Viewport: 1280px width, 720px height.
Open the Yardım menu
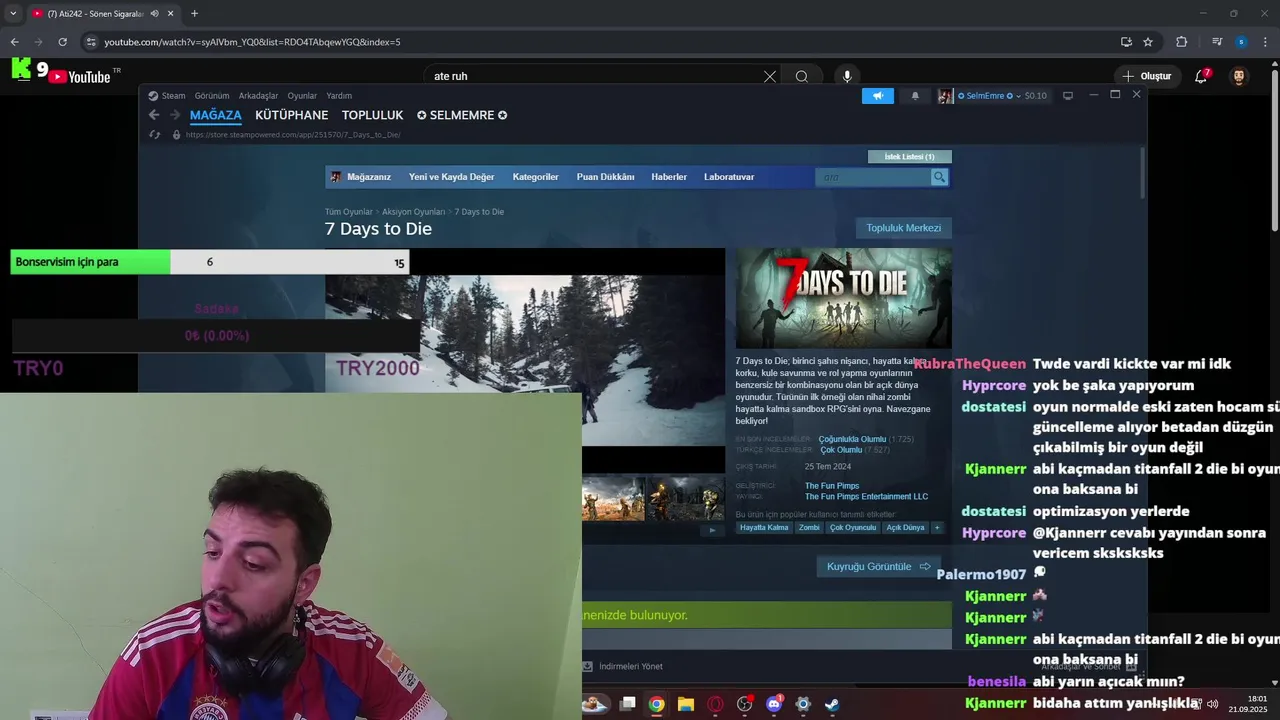(339, 96)
